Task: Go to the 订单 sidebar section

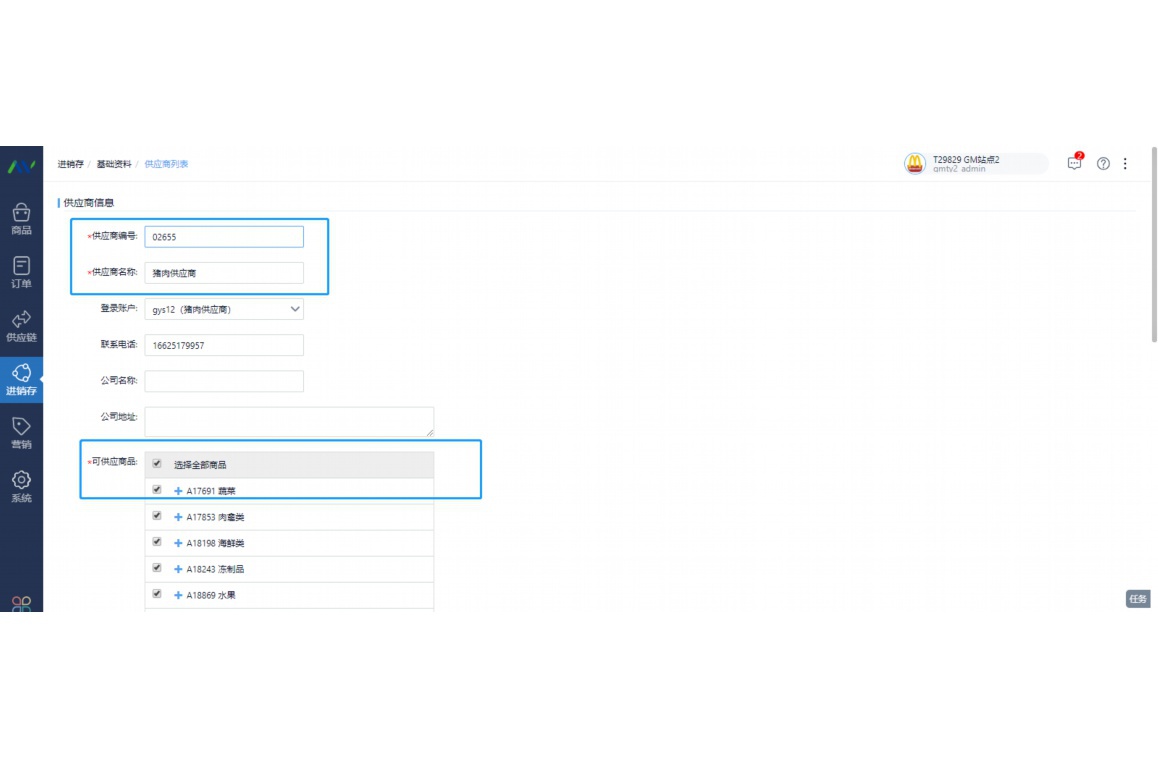Action: (x=21, y=272)
